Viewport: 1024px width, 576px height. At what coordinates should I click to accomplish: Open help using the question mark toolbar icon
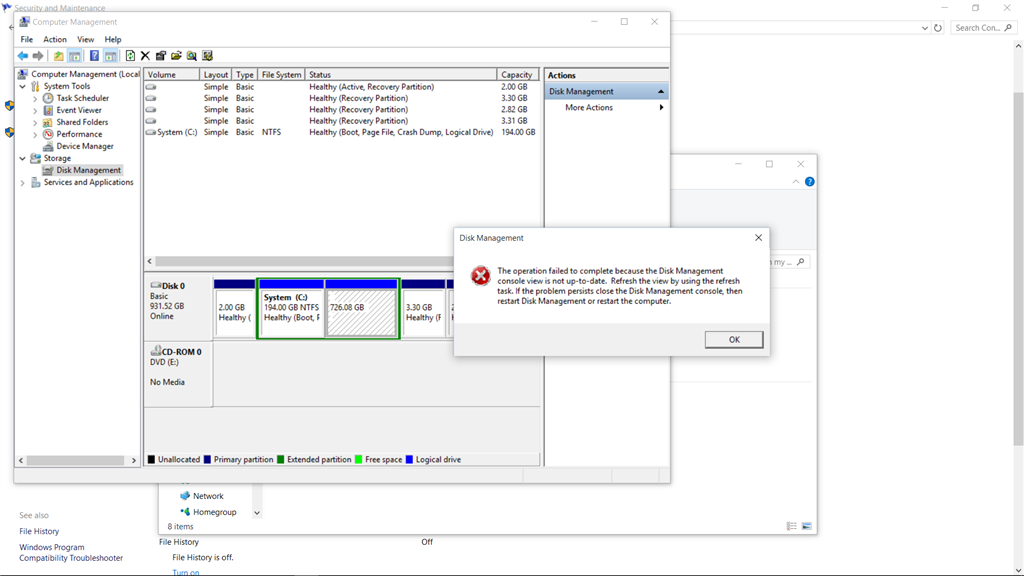[x=94, y=55]
